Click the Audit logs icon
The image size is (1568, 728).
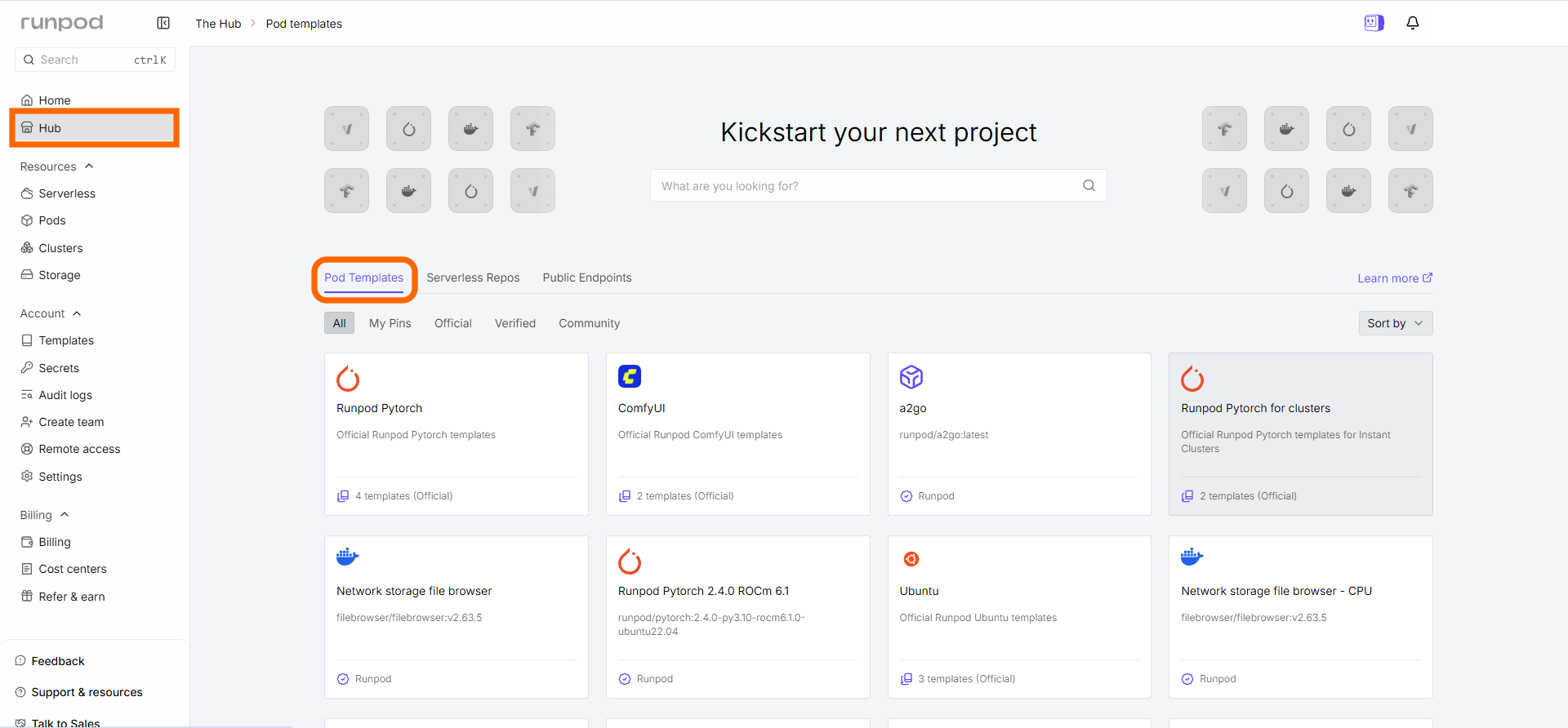[x=27, y=395]
